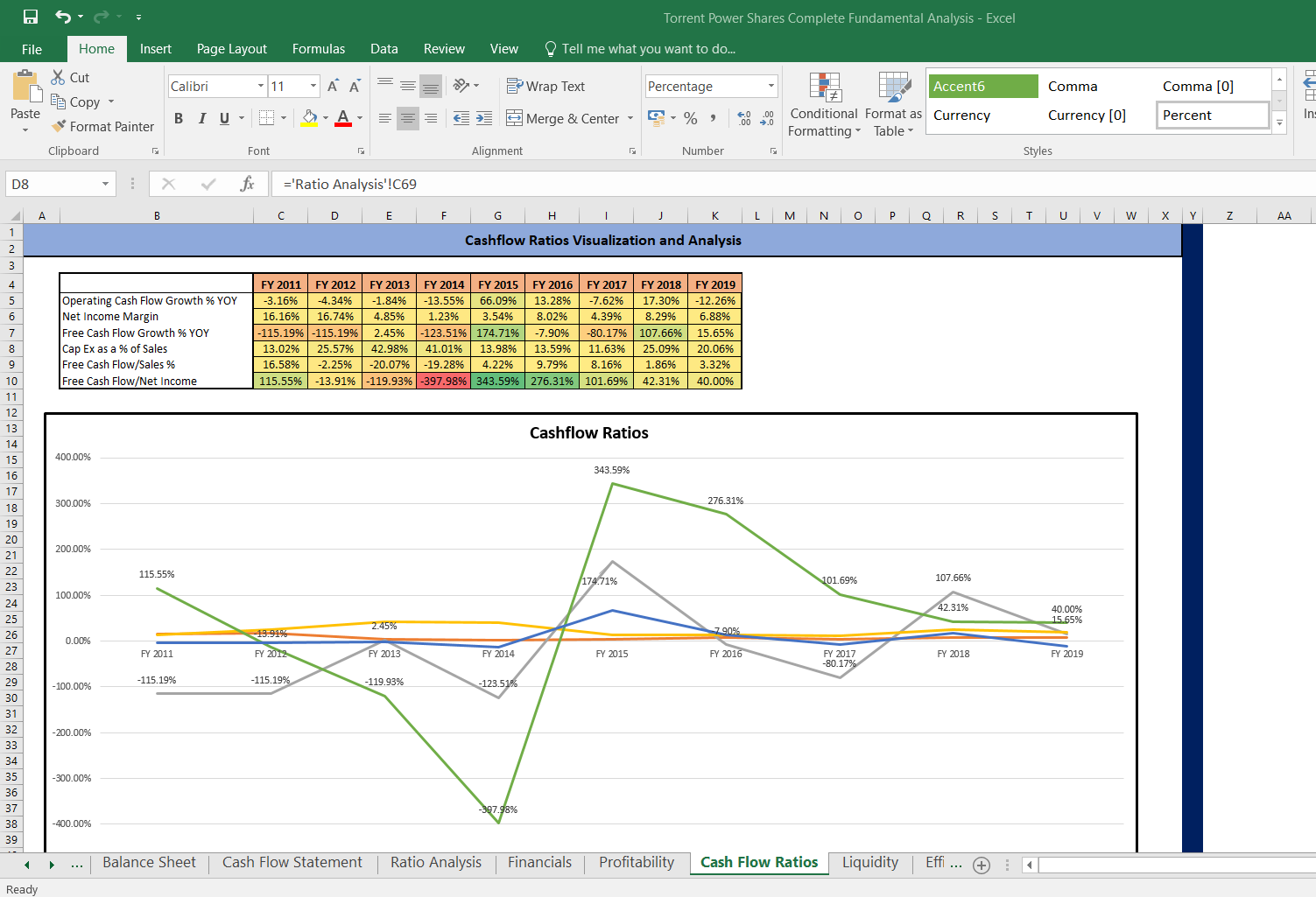Select the Format Painter brush

pos(59,126)
